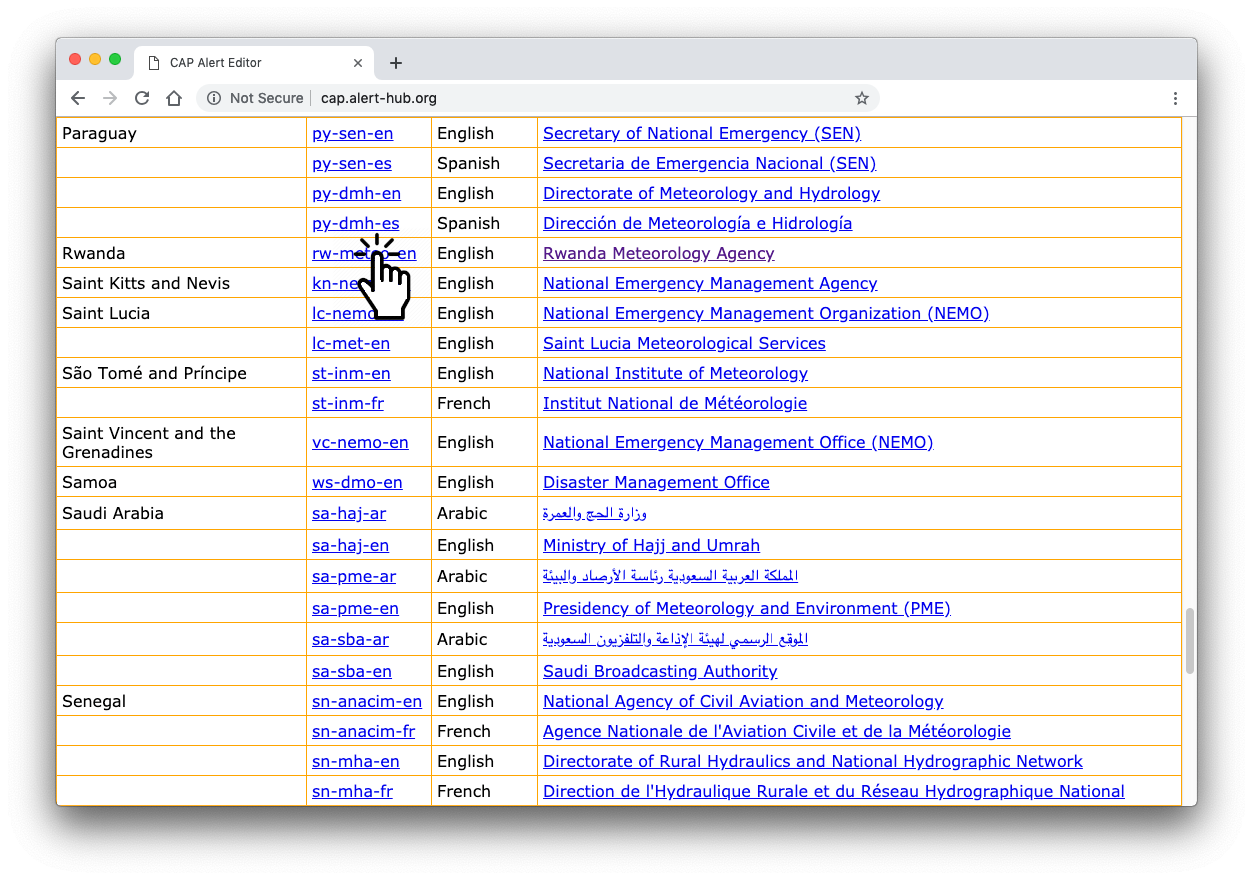
Task: Open Direction de l'Hydraulique Rurale link
Action: pos(834,791)
